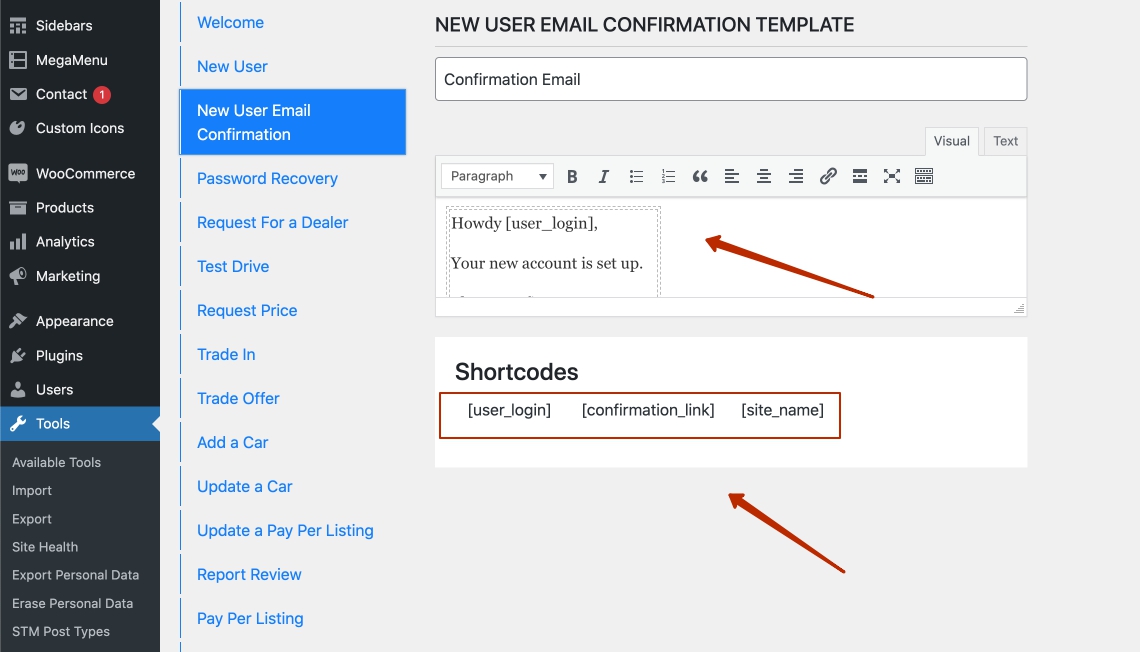This screenshot has height=652, width=1140.
Task: Open the Password Recovery template
Action: point(267,179)
